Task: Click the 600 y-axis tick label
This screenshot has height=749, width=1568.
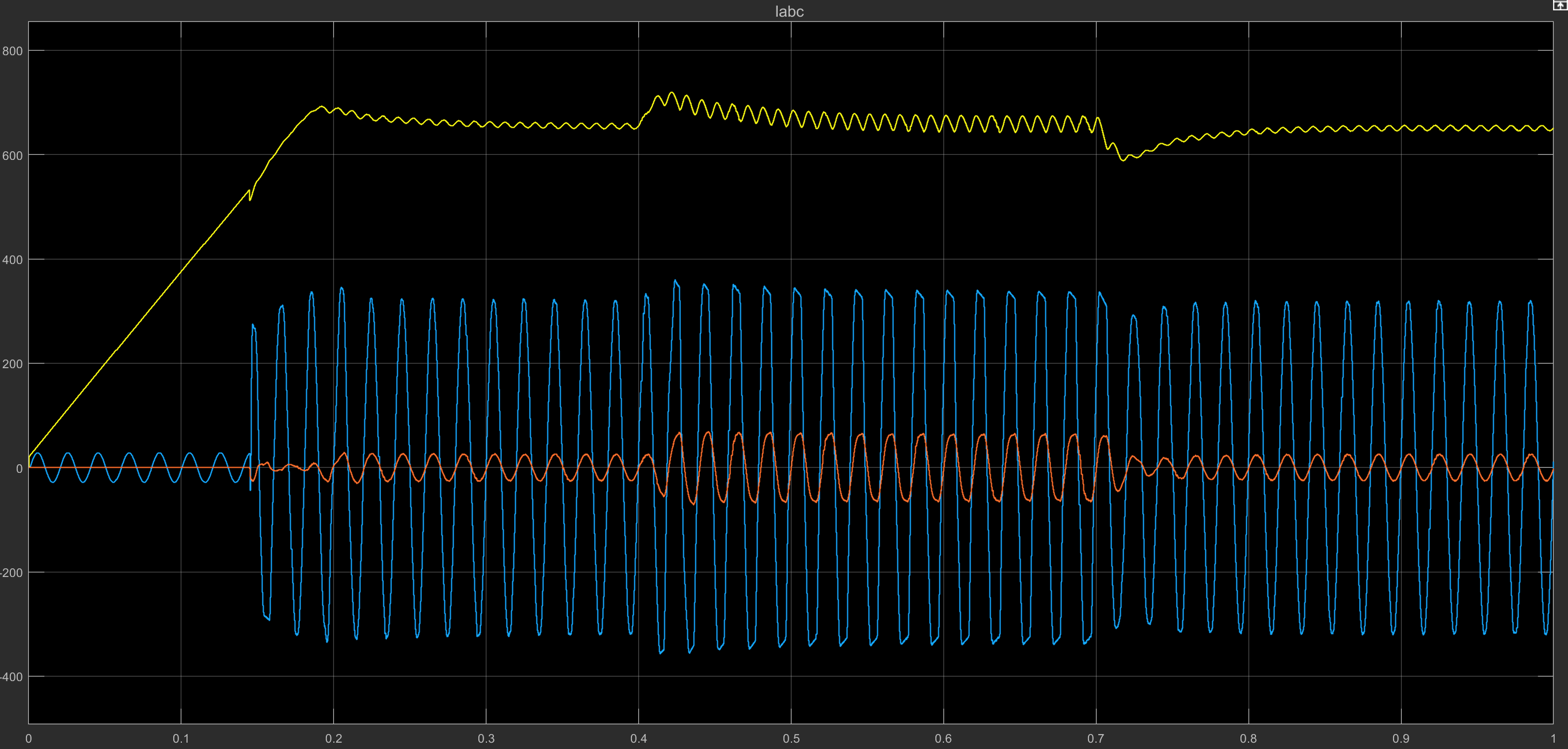Action: (x=12, y=156)
